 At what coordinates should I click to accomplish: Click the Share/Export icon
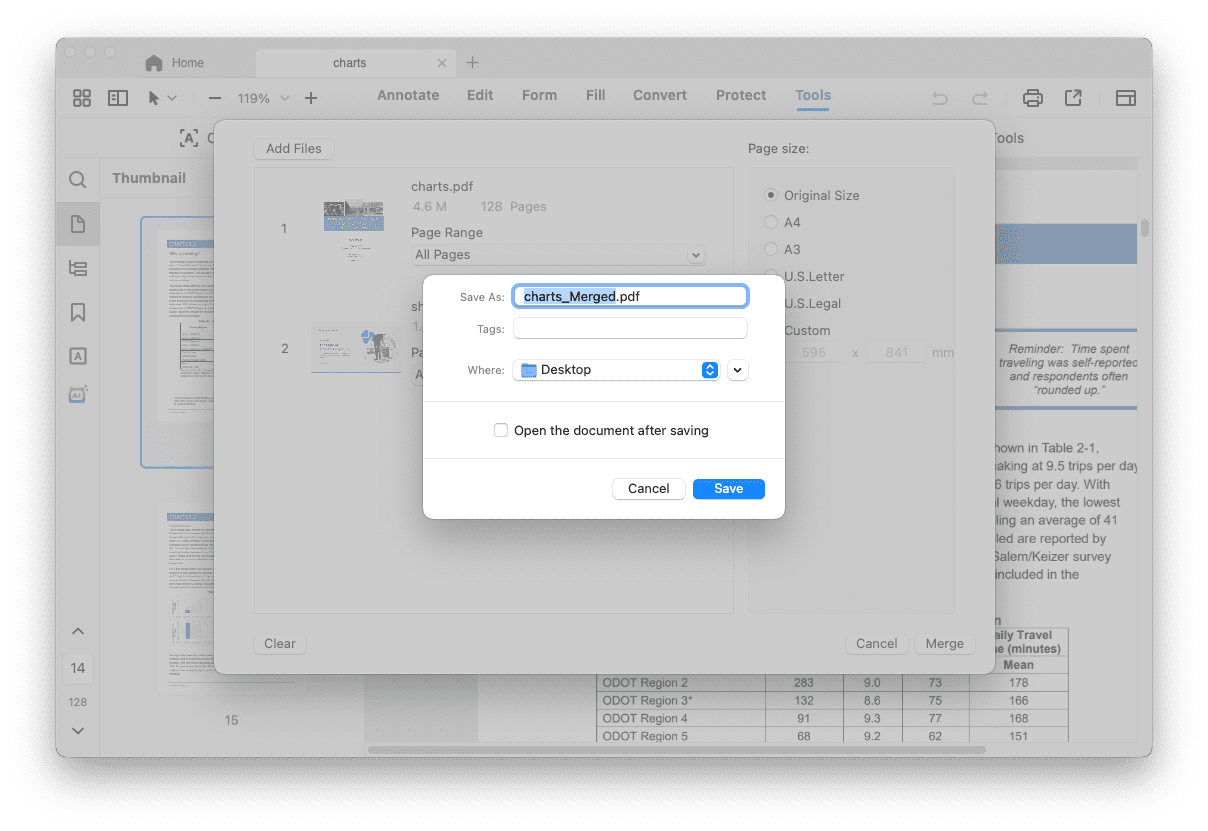(x=1072, y=97)
